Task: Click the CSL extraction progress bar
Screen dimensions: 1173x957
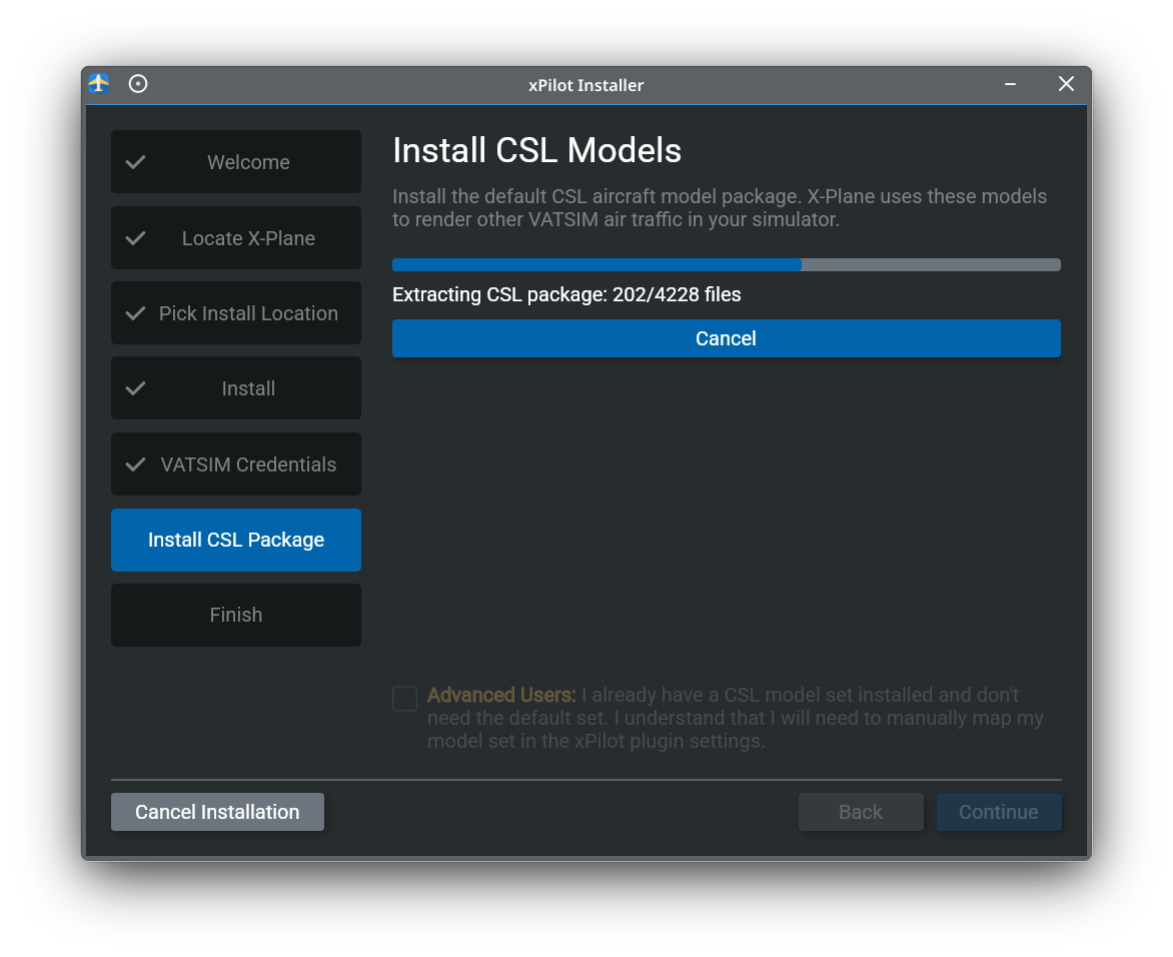Action: (726, 264)
